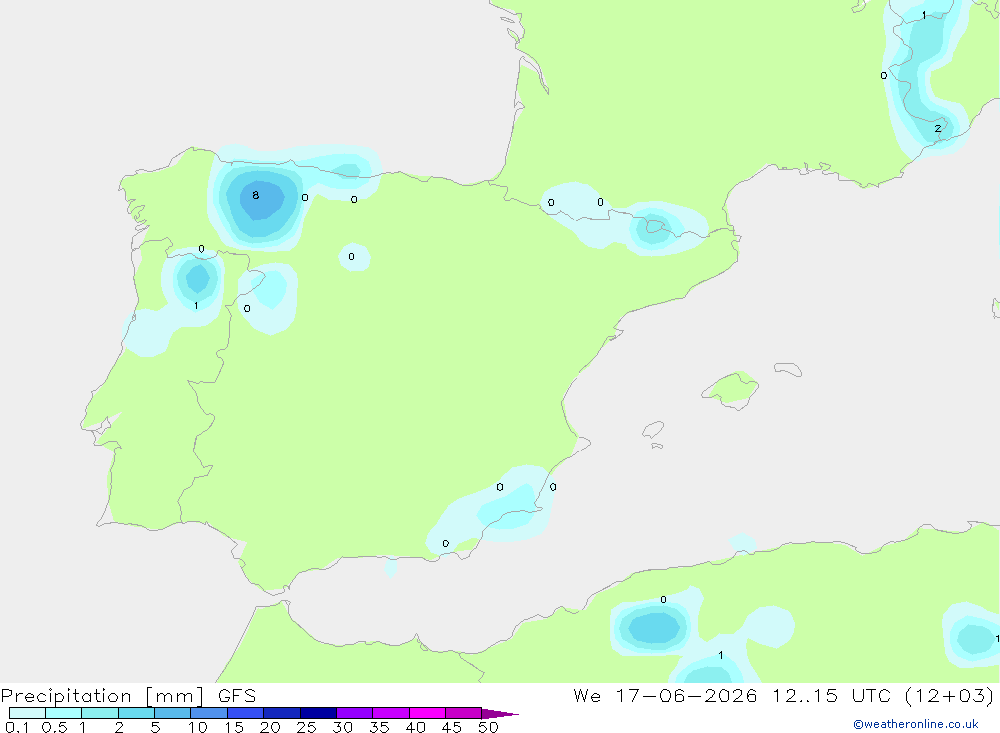Click the '0.5' legend scale label
This screenshot has height=733, width=1000.
54,727
